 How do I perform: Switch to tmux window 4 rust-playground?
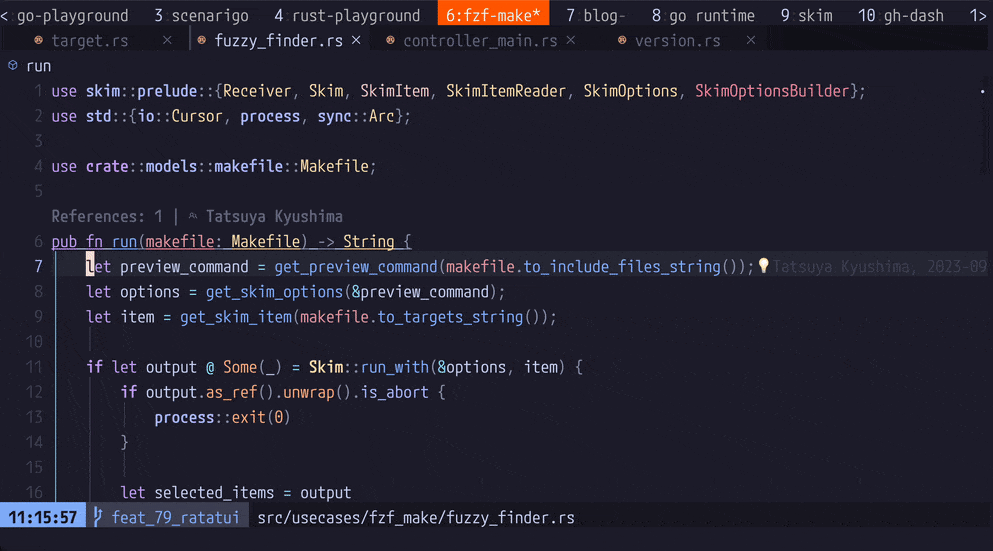click(347, 15)
